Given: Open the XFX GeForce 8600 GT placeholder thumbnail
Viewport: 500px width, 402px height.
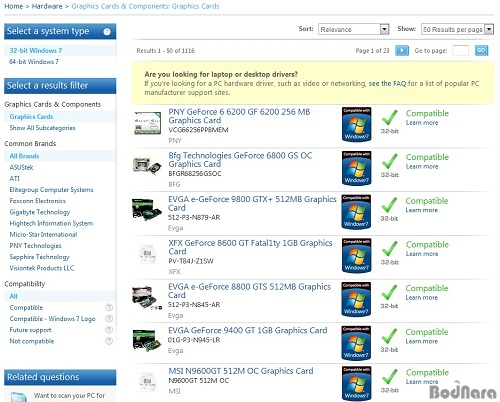Looking at the screenshot, I should click(x=147, y=254).
